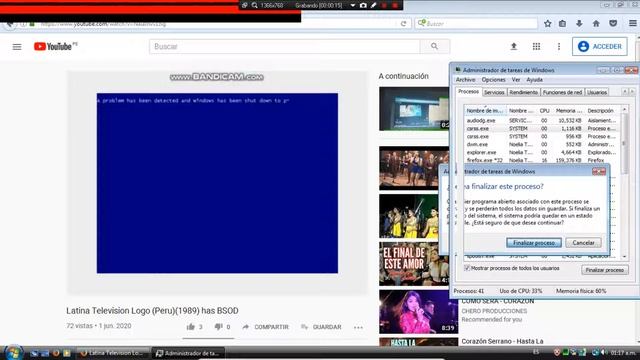Screen dimensions: 640x360
Task: Open the YouTube apps grid icon
Action: click(x=536, y=47)
